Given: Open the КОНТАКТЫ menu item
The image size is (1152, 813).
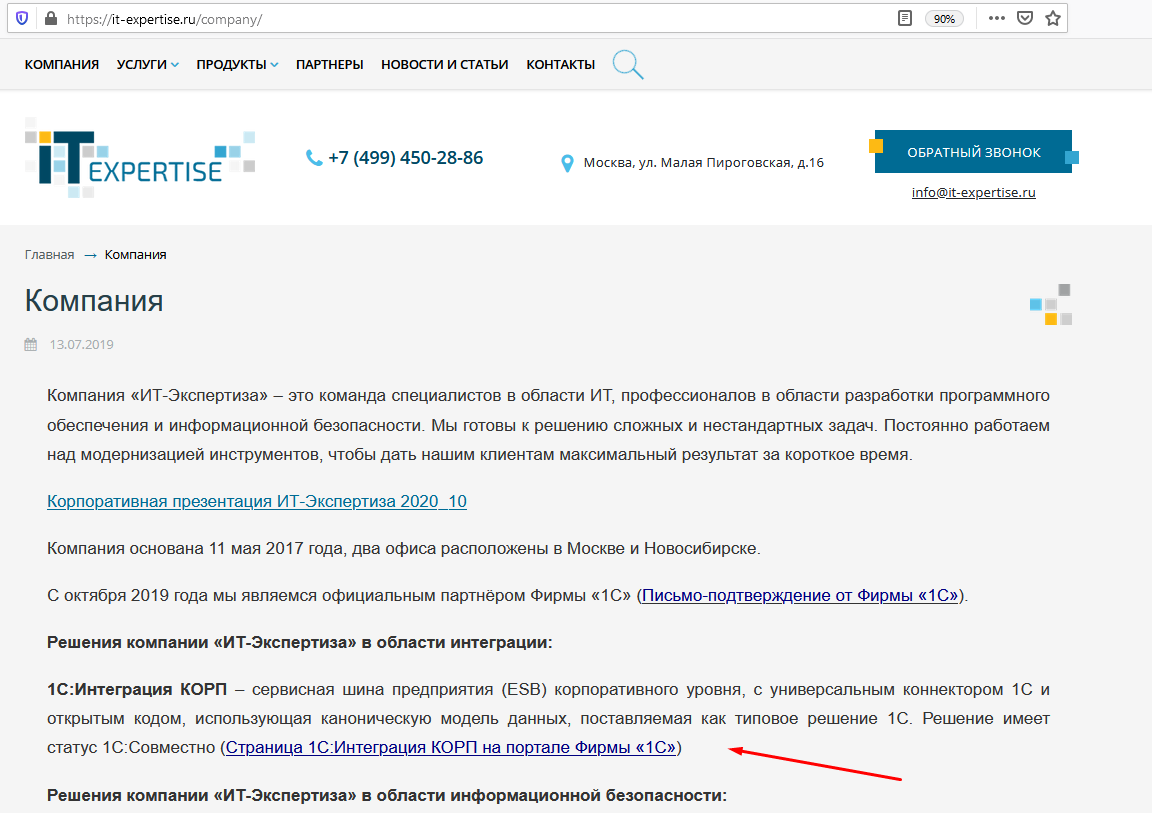Looking at the screenshot, I should point(561,65).
